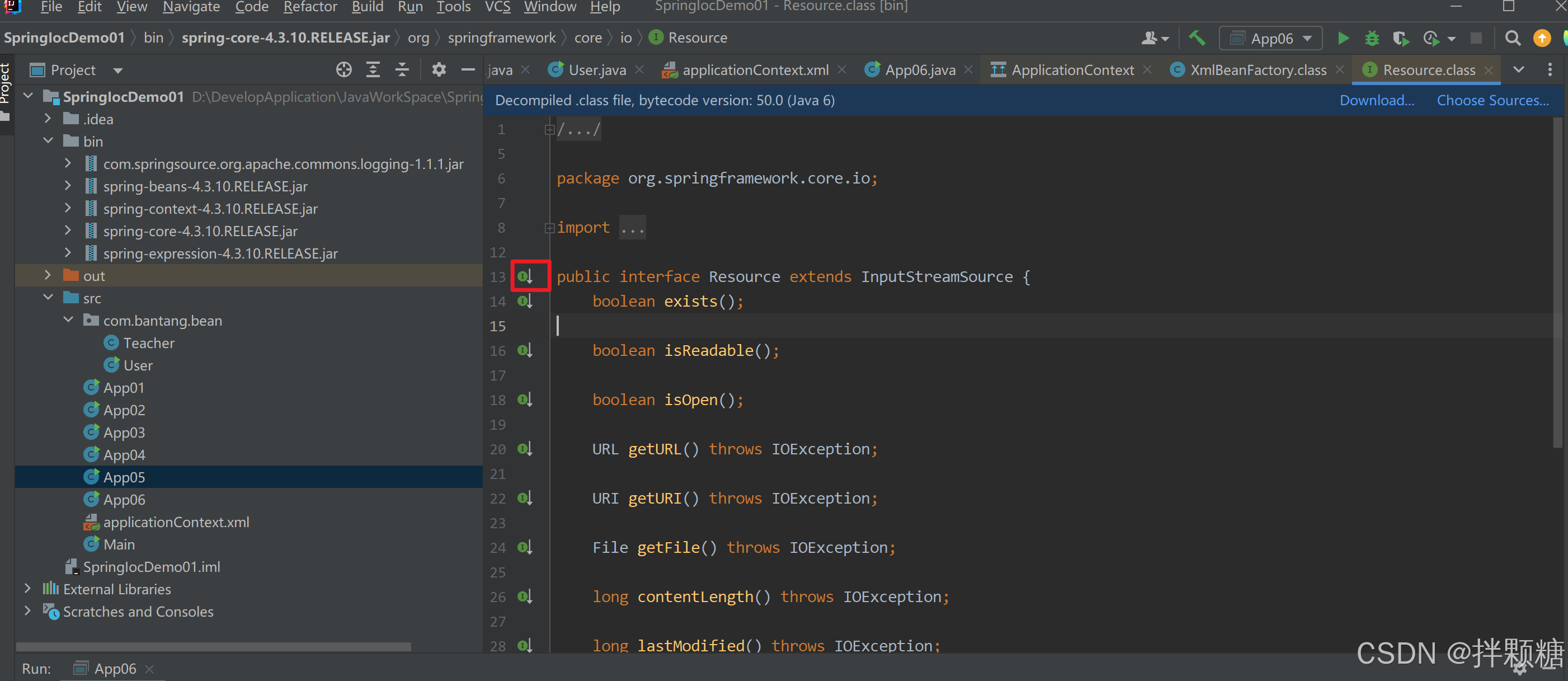The height and width of the screenshot is (681, 1568).
Task: Open Project panel settings gear
Action: pyautogui.click(x=438, y=70)
